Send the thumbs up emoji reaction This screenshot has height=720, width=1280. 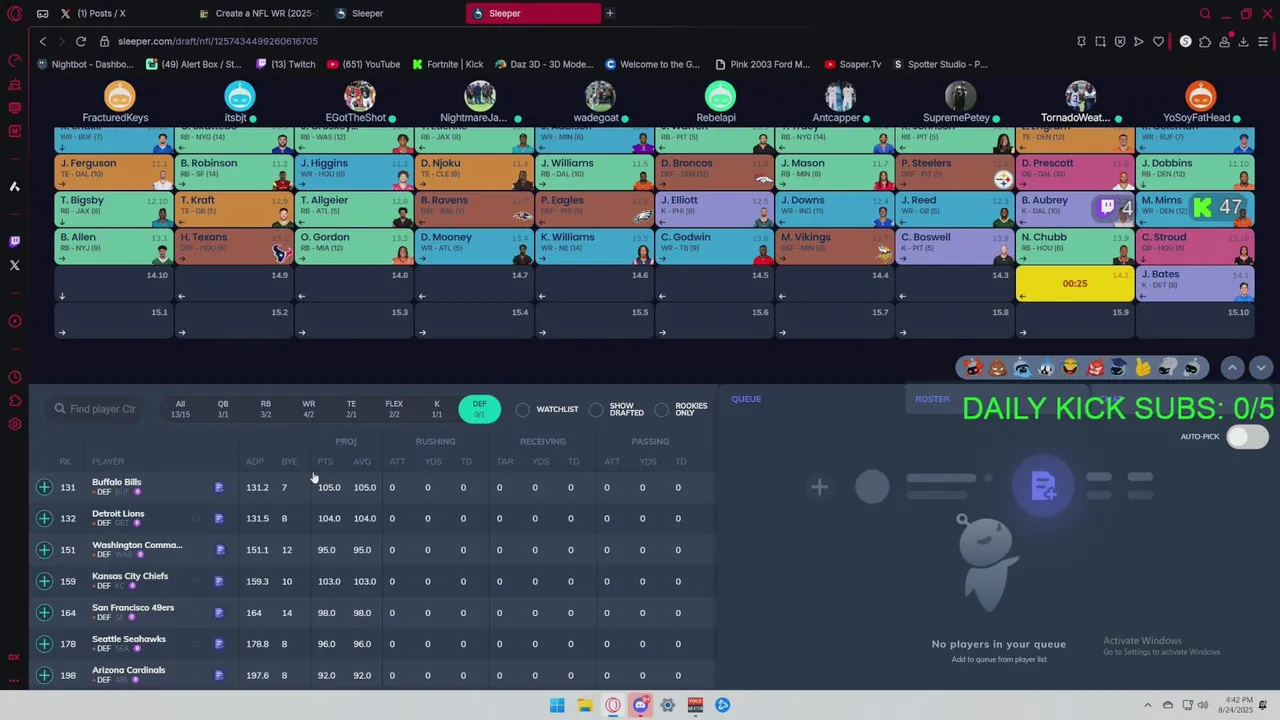(x=1143, y=368)
